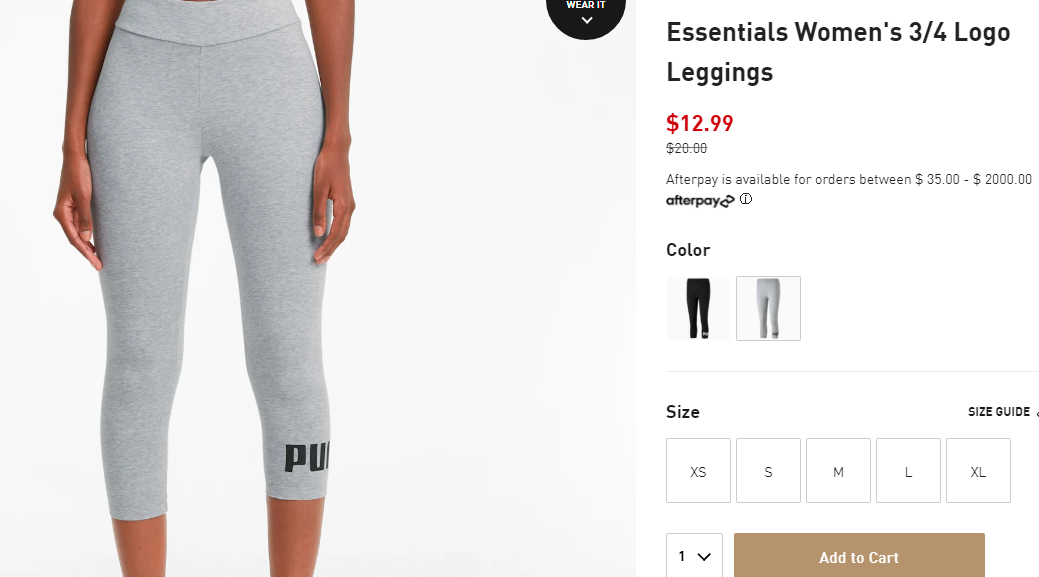Image resolution: width=1039 pixels, height=577 pixels.
Task: Click the Essentials Women's 3/4 Logo Leggings title
Action: [x=838, y=52]
